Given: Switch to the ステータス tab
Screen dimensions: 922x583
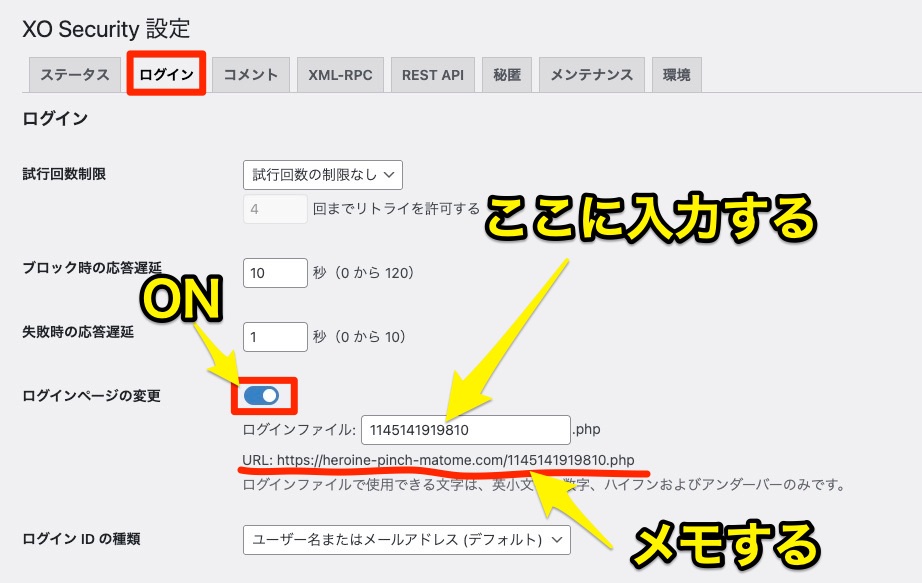Looking at the screenshot, I should tap(75, 75).
